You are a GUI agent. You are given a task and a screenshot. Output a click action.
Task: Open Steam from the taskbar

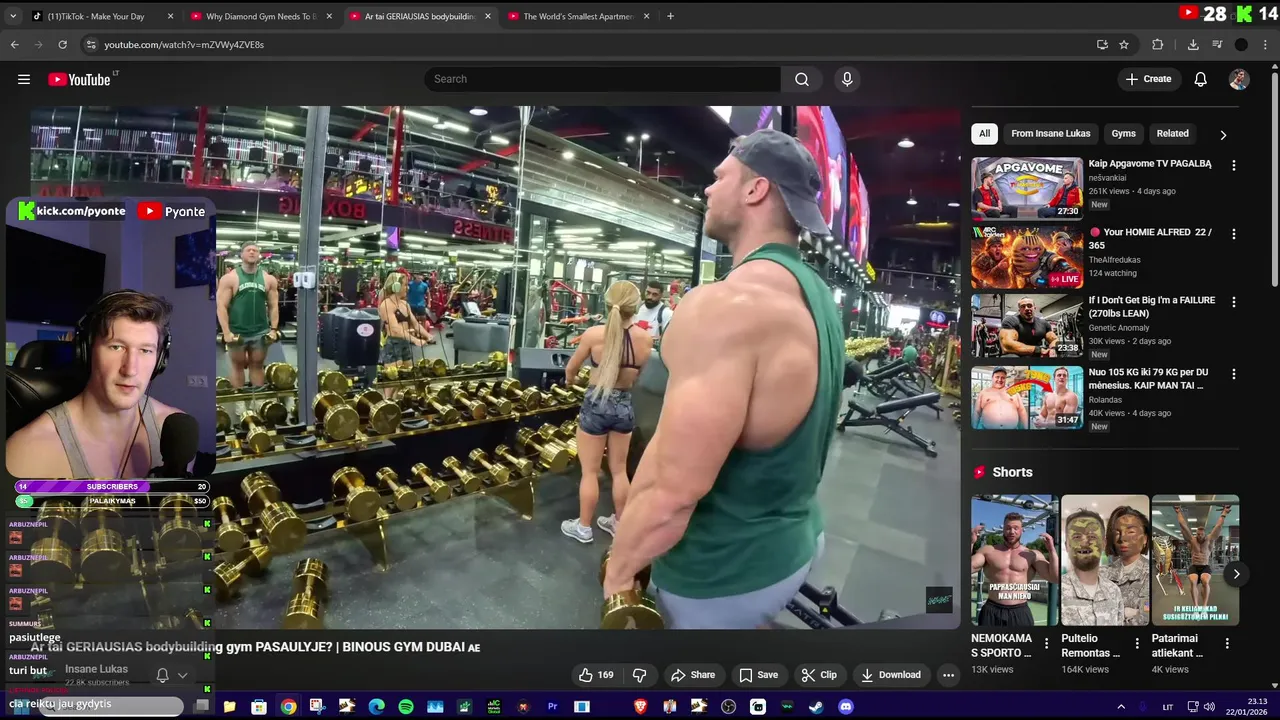[x=816, y=706]
